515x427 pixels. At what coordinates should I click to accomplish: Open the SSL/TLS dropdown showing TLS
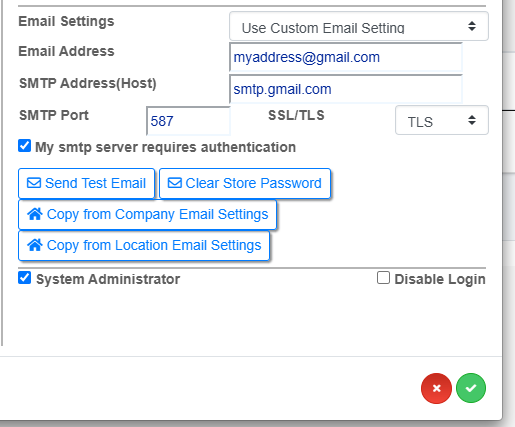pos(442,120)
